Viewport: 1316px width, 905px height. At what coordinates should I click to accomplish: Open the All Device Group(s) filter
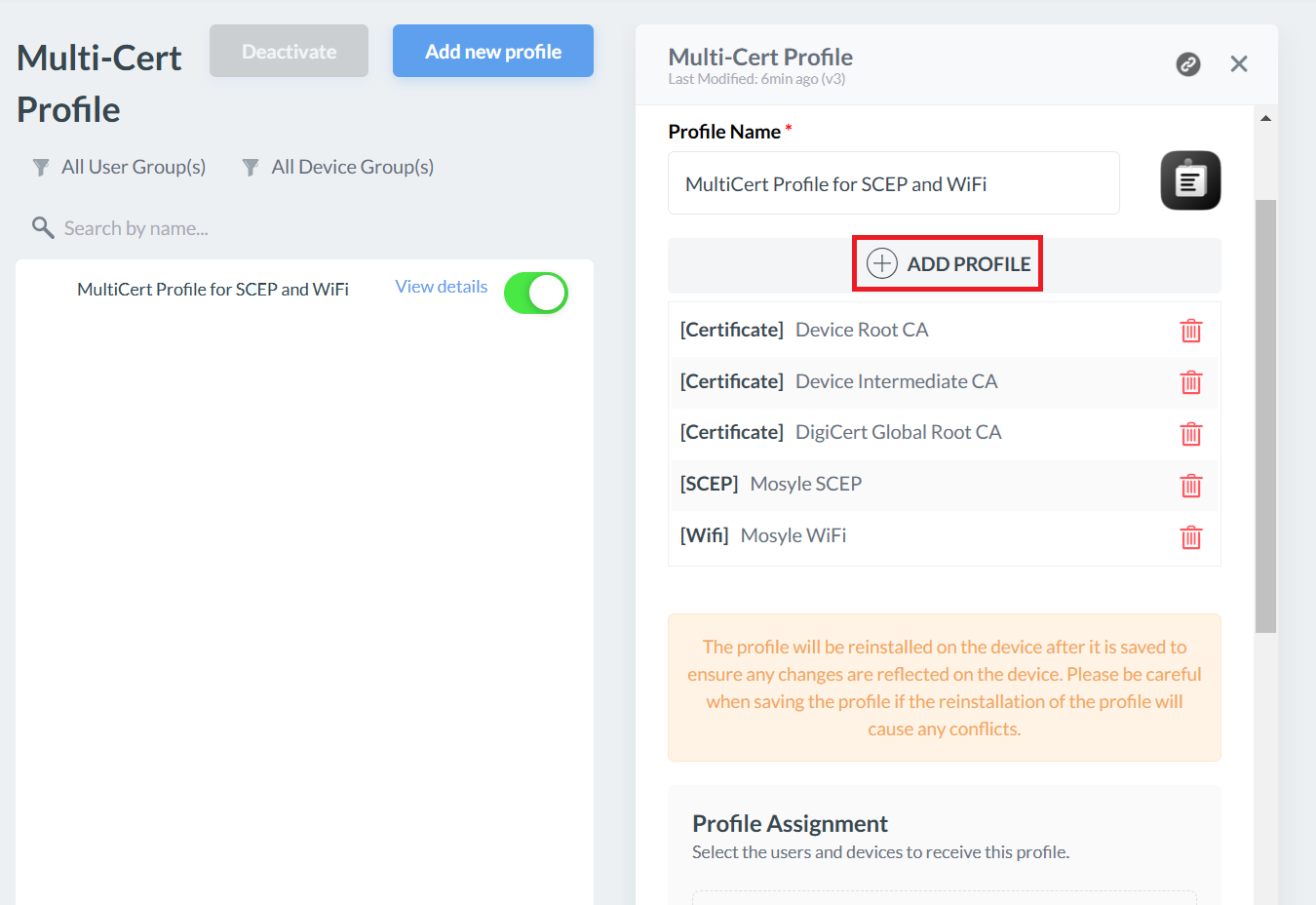(353, 167)
